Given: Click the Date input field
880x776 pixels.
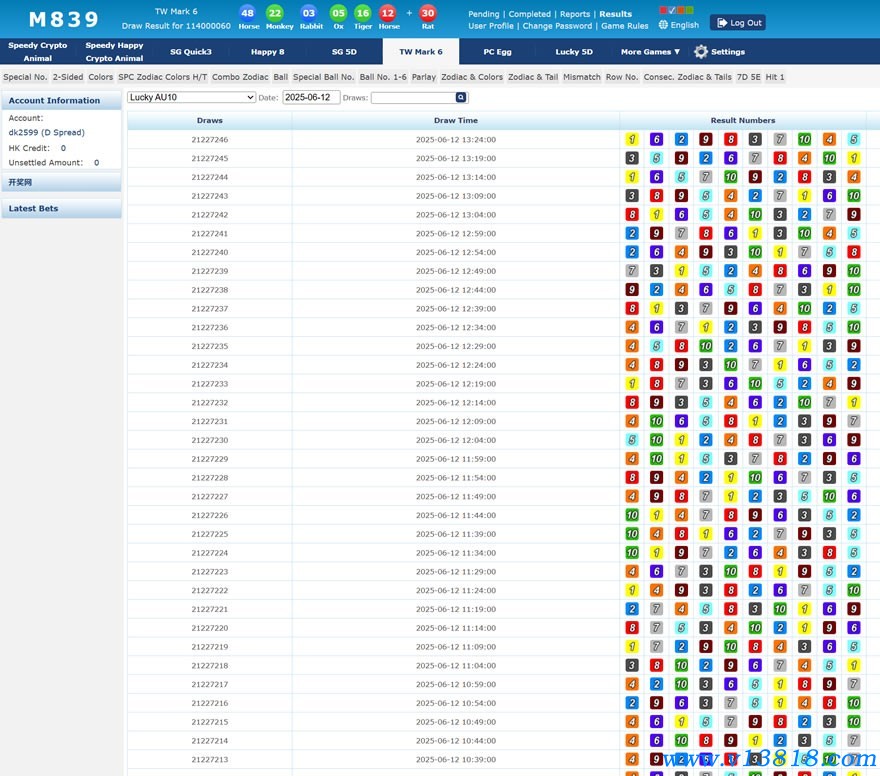Looking at the screenshot, I should pyautogui.click(x=311, y=98).
